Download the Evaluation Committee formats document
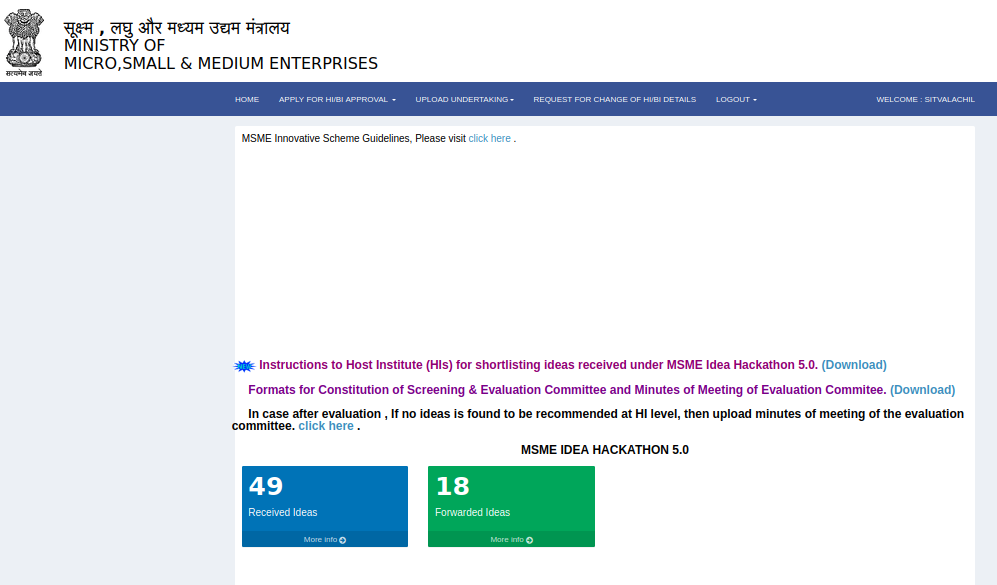The image size is (997, 585). 921,389
